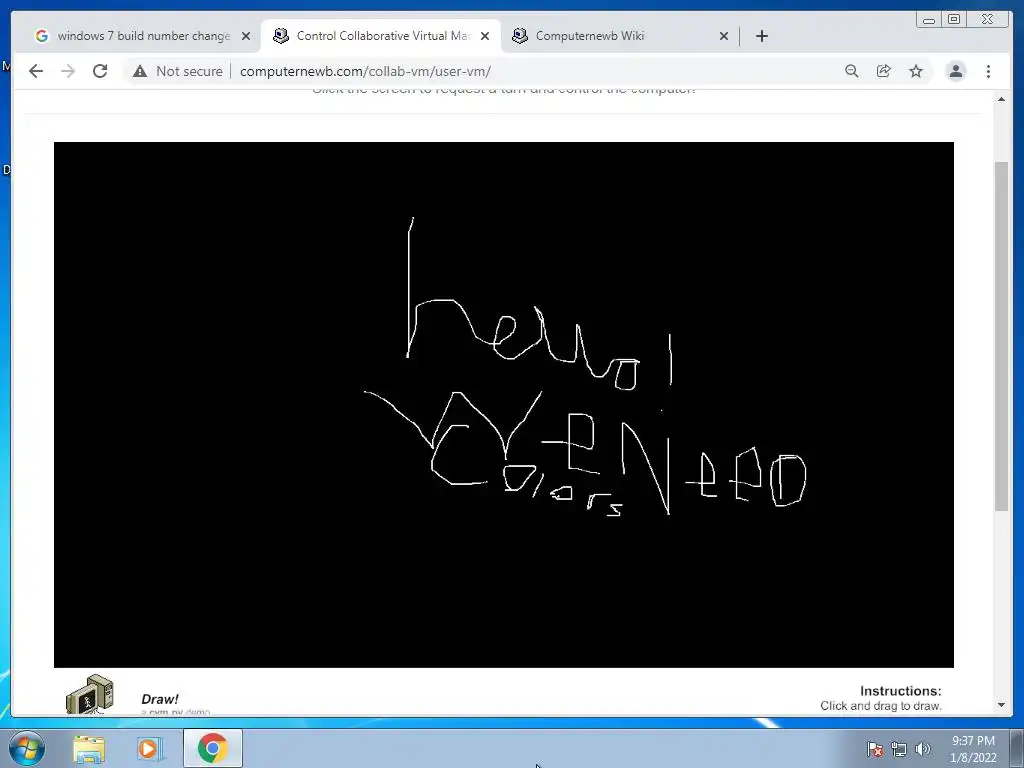Restore down the Chrome window
The width and height of the screenshot is (1024, 768).
click(954, 20)
